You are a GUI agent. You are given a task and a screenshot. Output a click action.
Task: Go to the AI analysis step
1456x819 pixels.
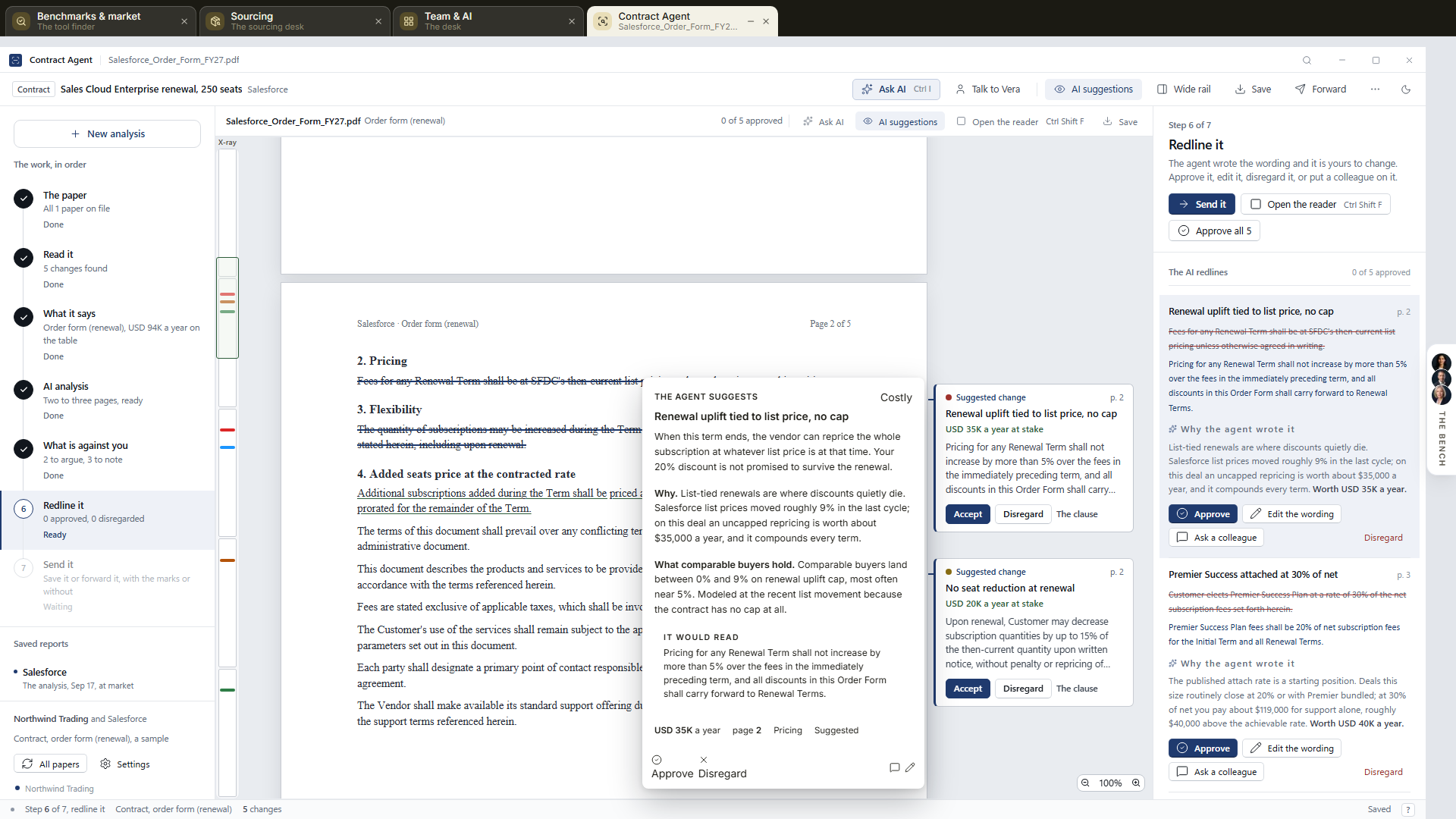click(x=108, y=400)
